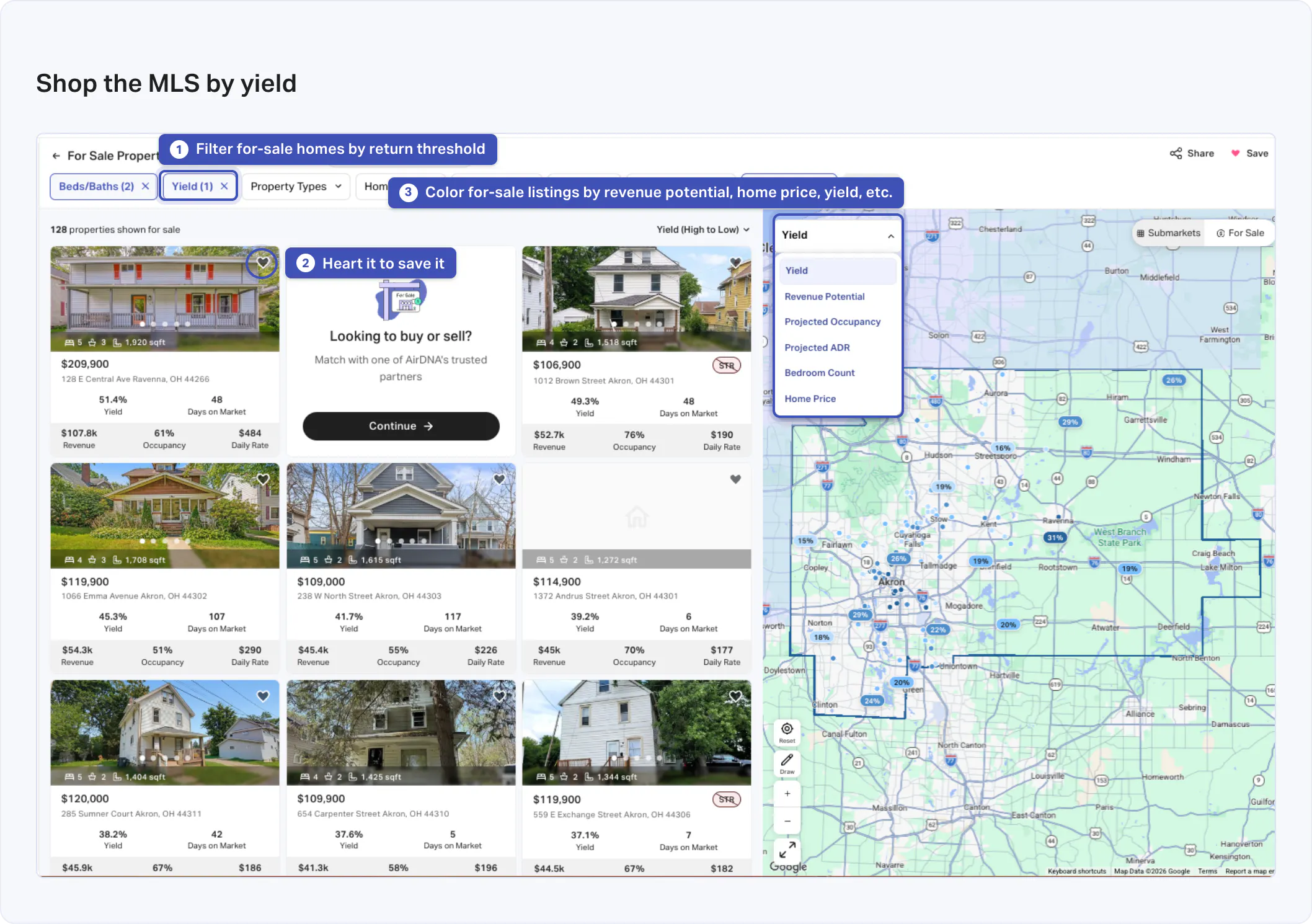Switch map to For Sale view

[x=1239, y=233]
